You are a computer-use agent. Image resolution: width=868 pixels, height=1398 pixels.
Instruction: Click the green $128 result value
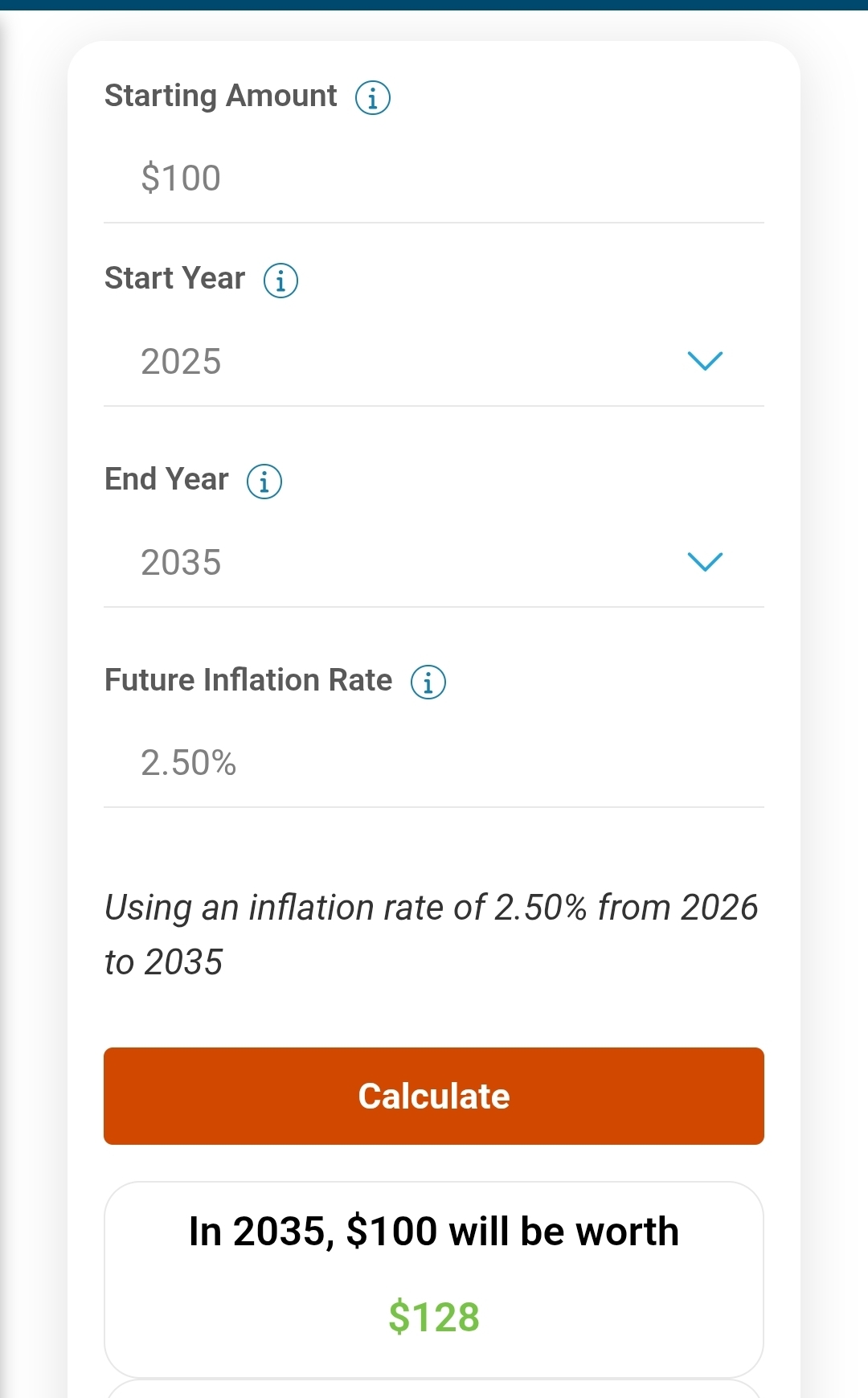coord(434,1317)
